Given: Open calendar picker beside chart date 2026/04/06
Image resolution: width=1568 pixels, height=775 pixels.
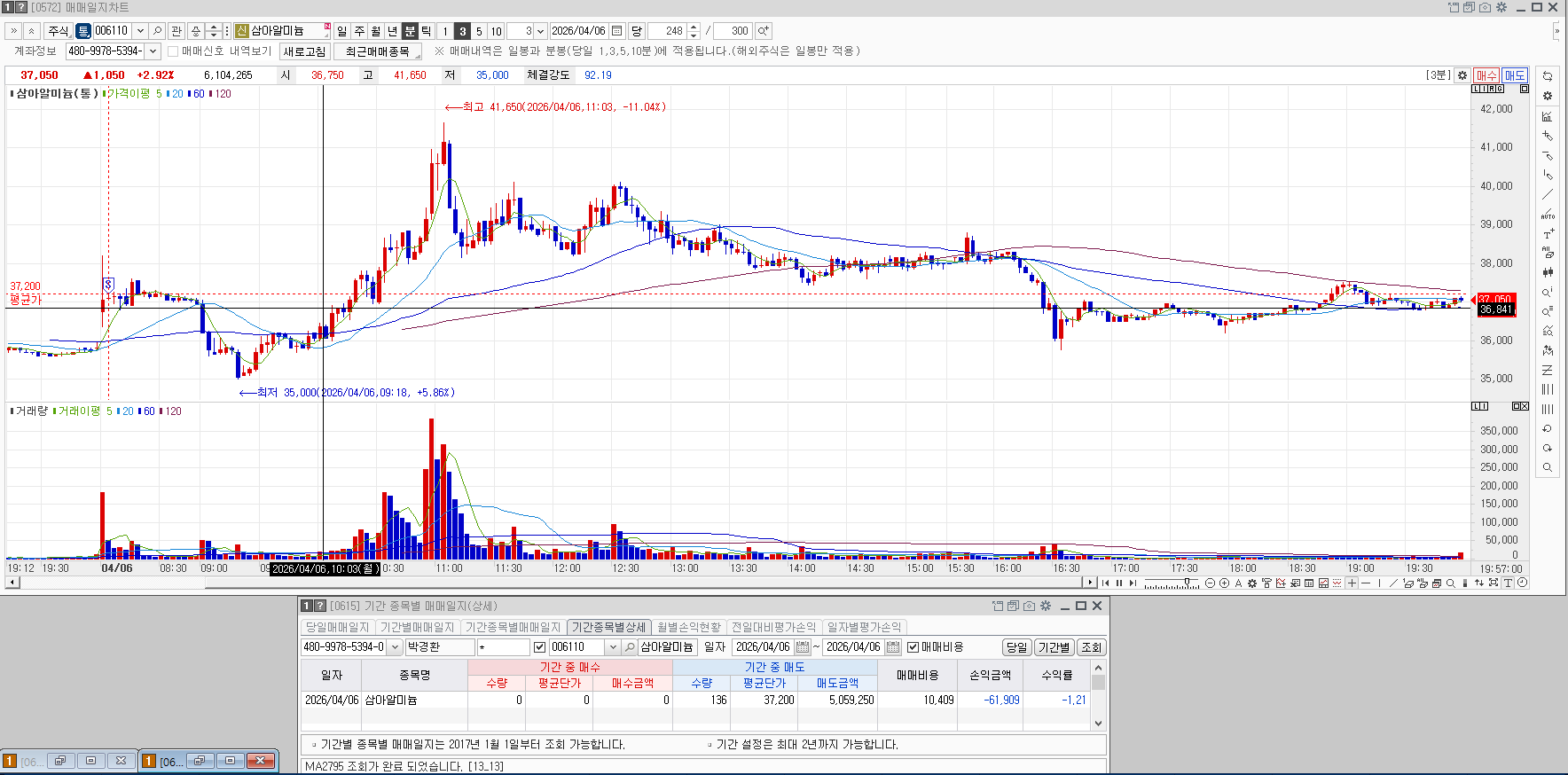Looking at the screenshot, I should pos(617,31).
